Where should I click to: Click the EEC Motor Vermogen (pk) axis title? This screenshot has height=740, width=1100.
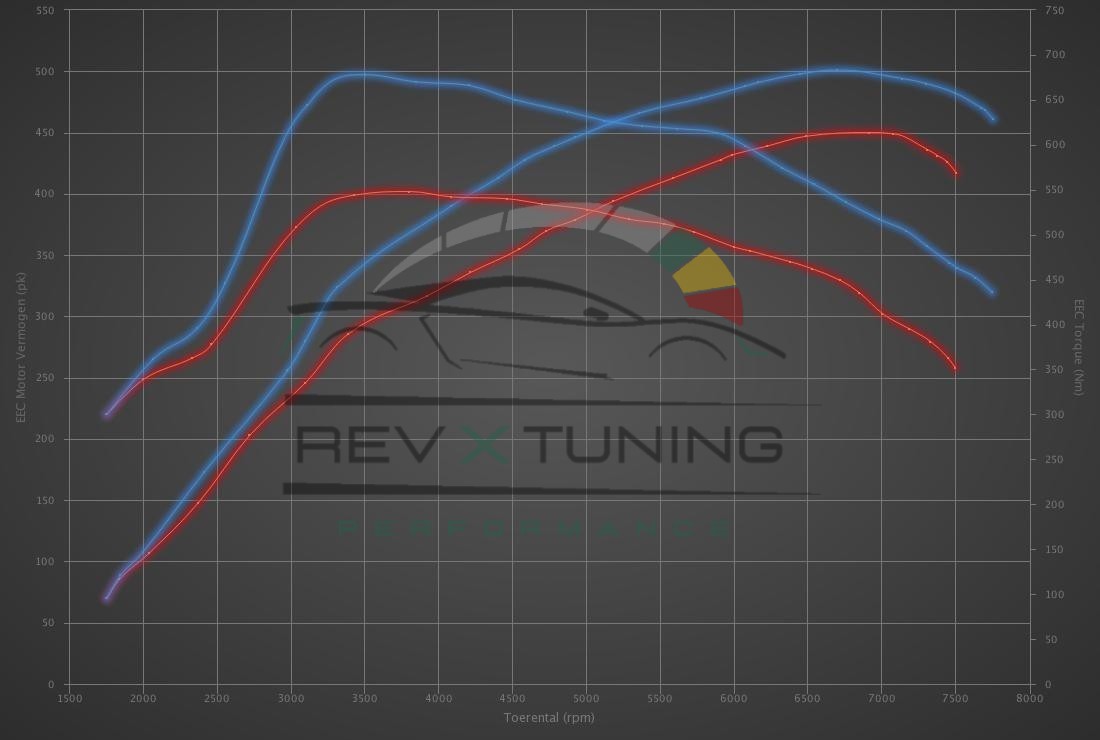(x=20, y=347)
